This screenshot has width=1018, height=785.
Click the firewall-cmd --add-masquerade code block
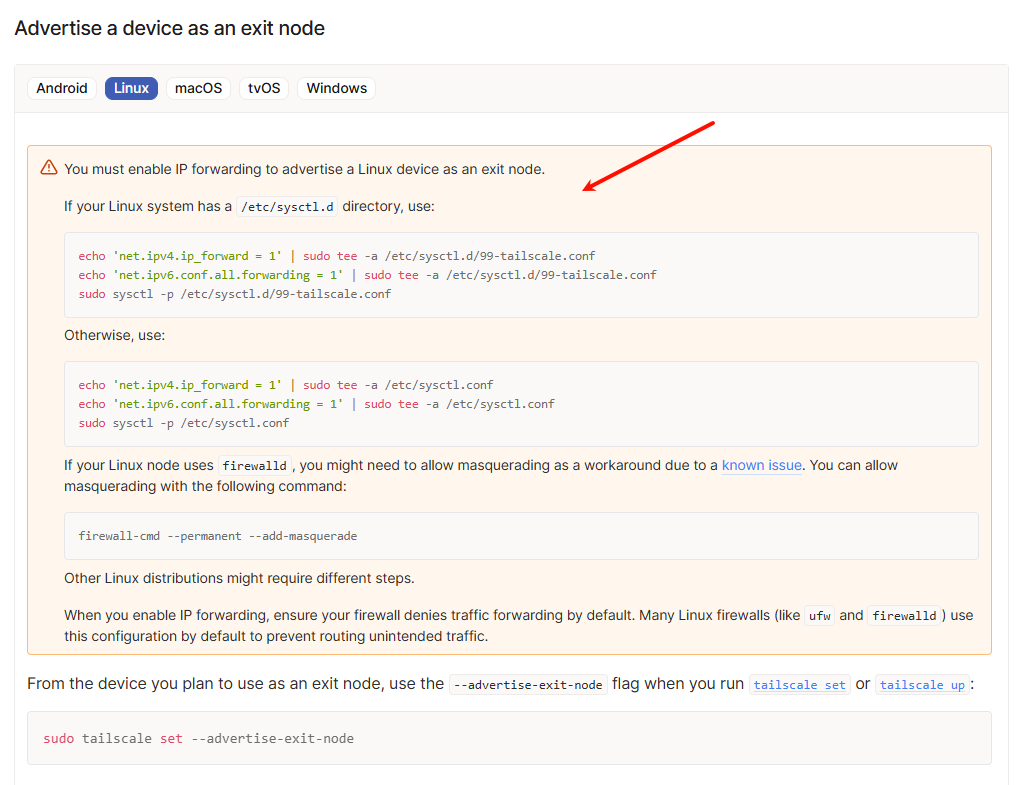click(217, 536)
